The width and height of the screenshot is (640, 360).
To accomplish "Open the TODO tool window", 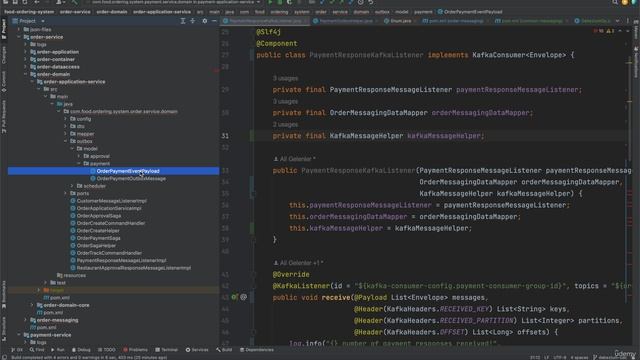I will 107,350.
